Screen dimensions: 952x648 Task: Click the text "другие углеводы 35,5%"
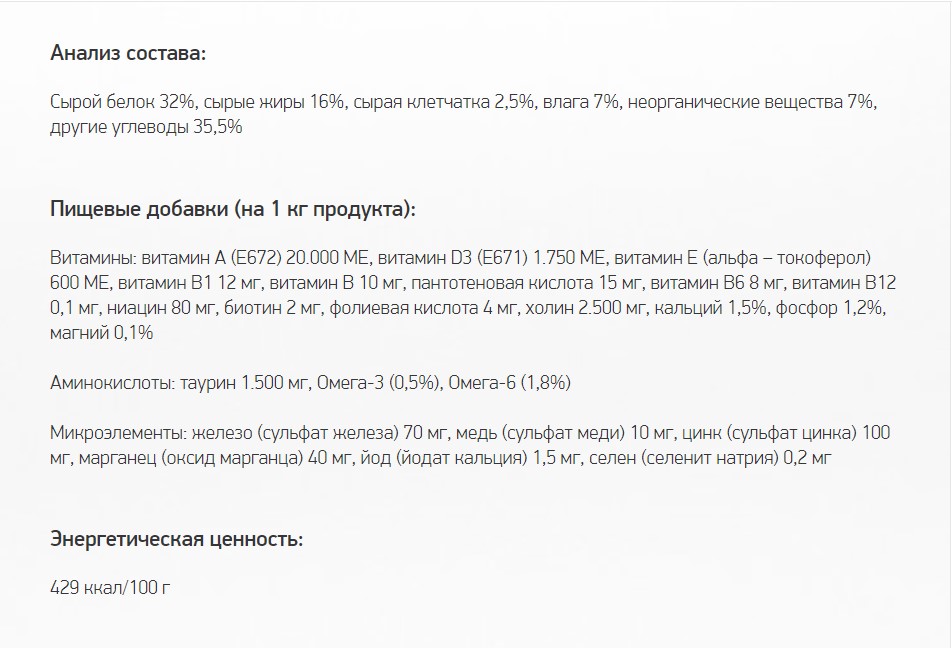[x=145, y=127]
